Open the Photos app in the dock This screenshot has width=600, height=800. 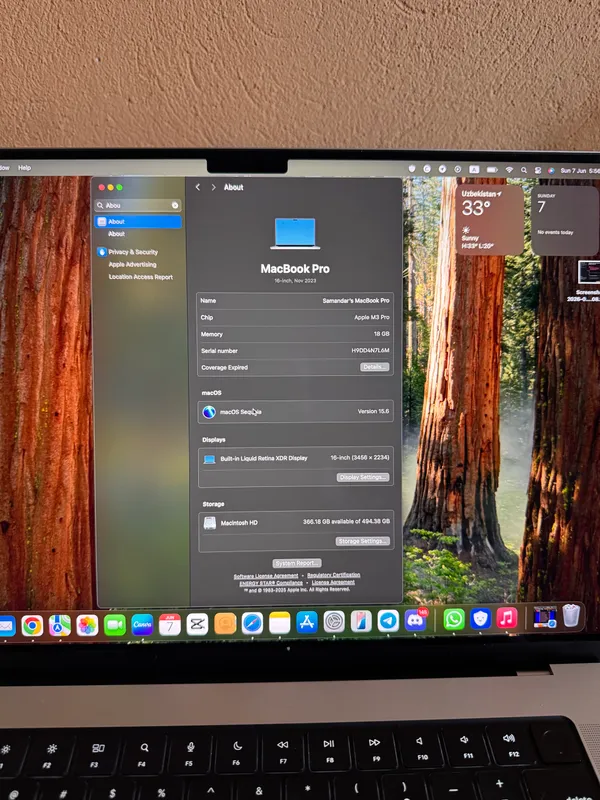click(x=87, y=625)
